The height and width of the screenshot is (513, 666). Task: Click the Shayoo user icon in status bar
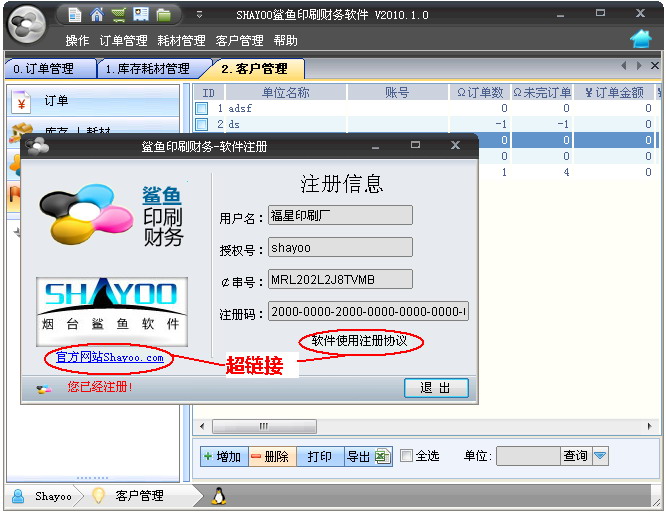18,496
